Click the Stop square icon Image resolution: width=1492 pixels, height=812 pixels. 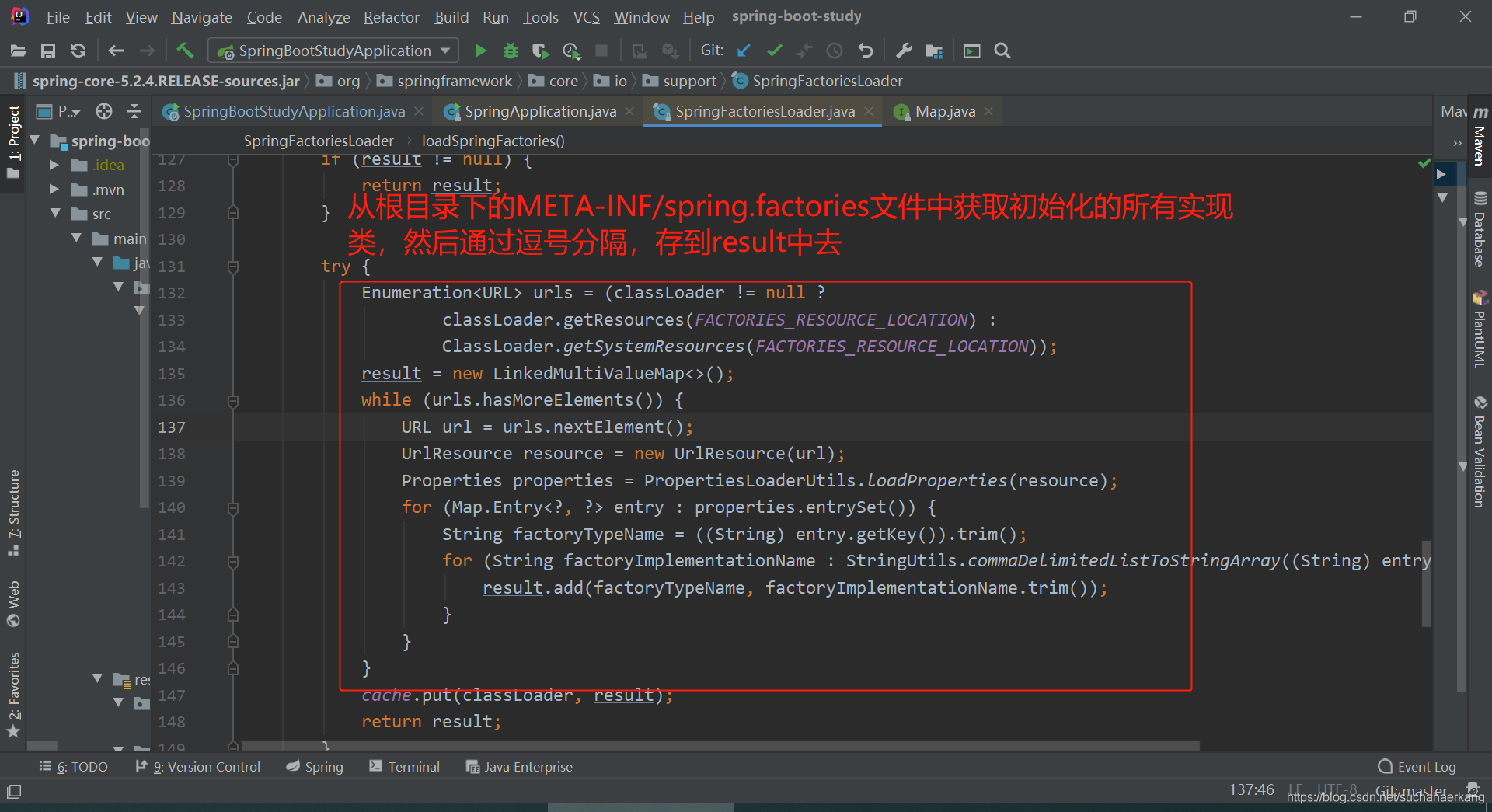pos(601,51)
